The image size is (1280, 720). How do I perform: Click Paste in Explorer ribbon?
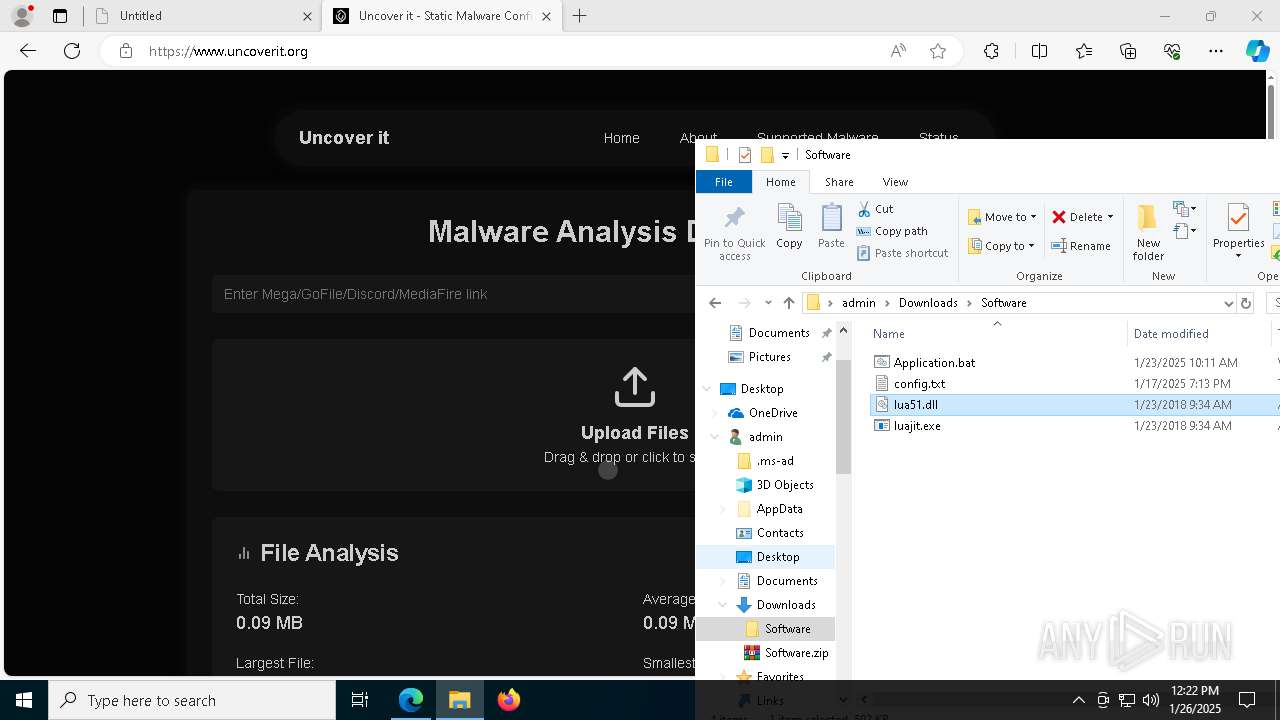pos(831,226)
